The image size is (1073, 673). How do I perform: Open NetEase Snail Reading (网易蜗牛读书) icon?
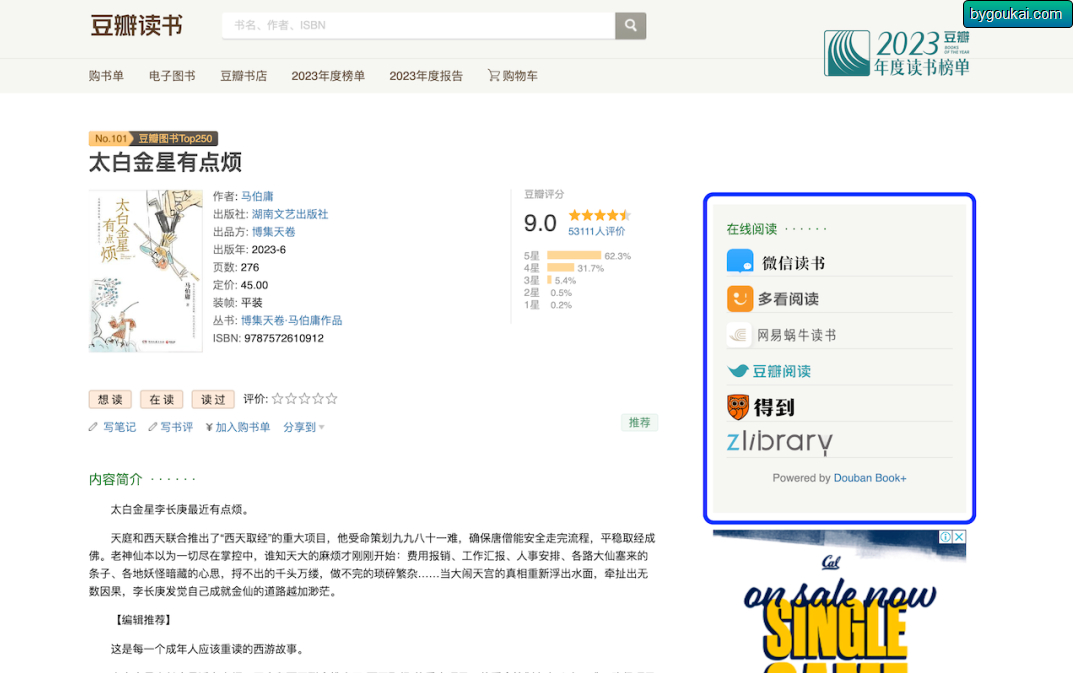pos(738,335)
